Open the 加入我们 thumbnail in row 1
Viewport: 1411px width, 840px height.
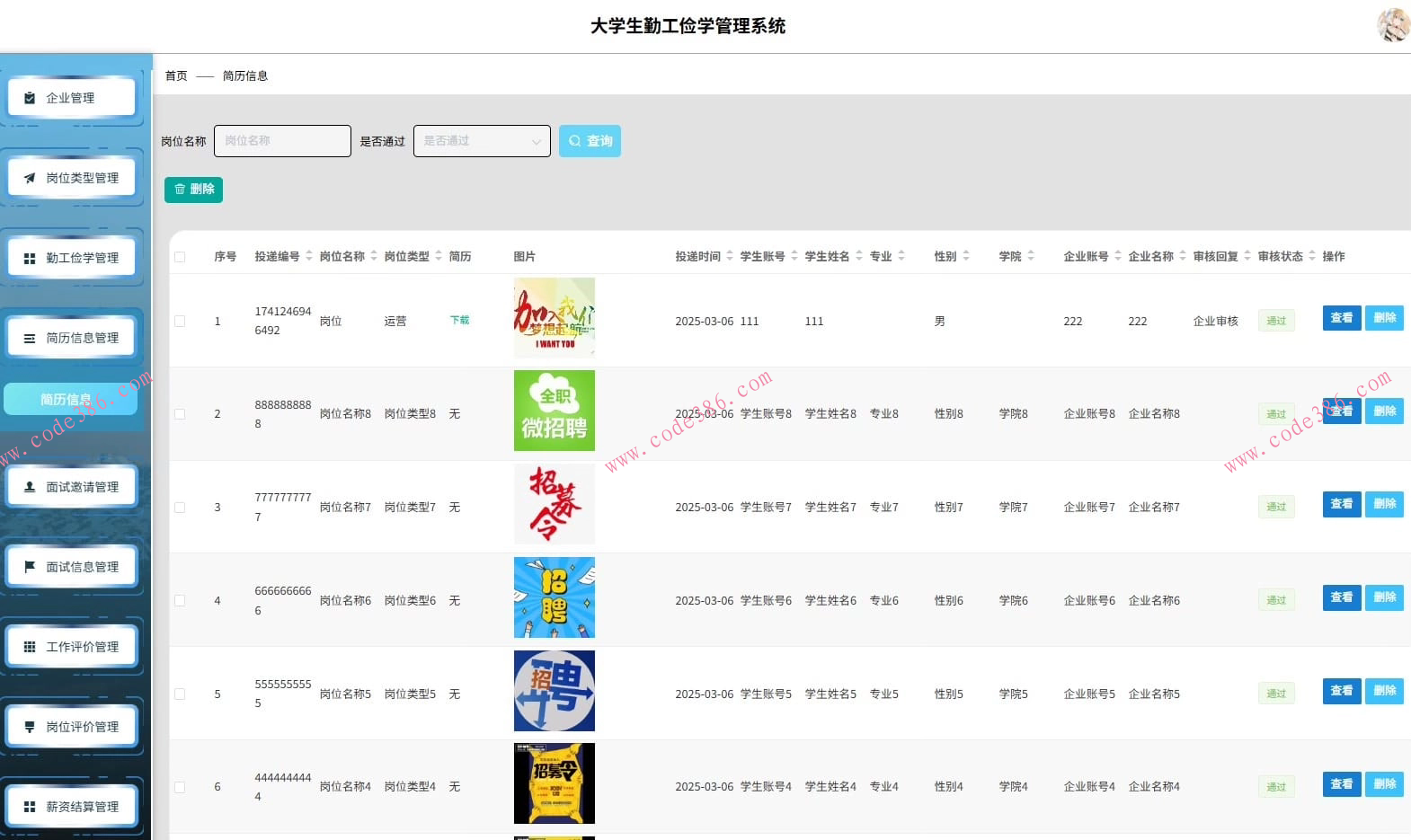point(555,318)
